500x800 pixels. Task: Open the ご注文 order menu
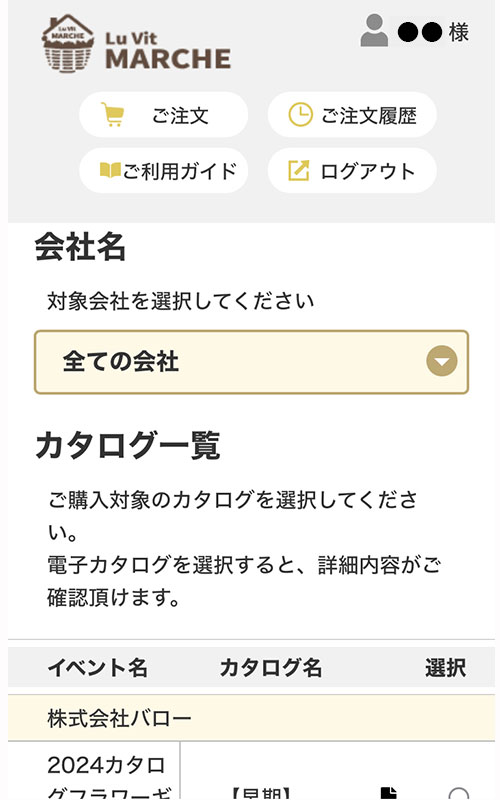pos(163,114)
